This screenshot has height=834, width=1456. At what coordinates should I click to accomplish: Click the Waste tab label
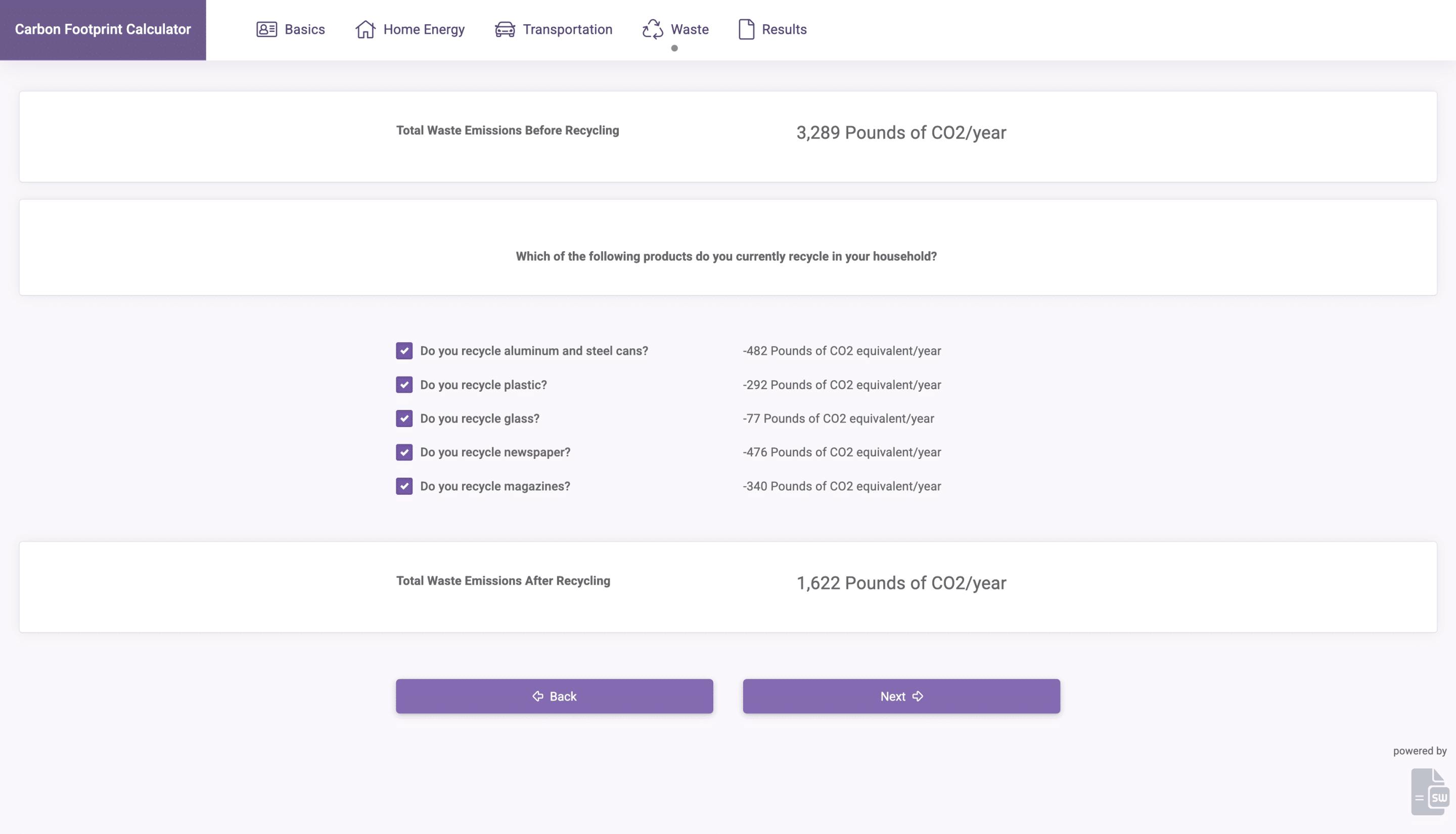click(x=690, y=29)
